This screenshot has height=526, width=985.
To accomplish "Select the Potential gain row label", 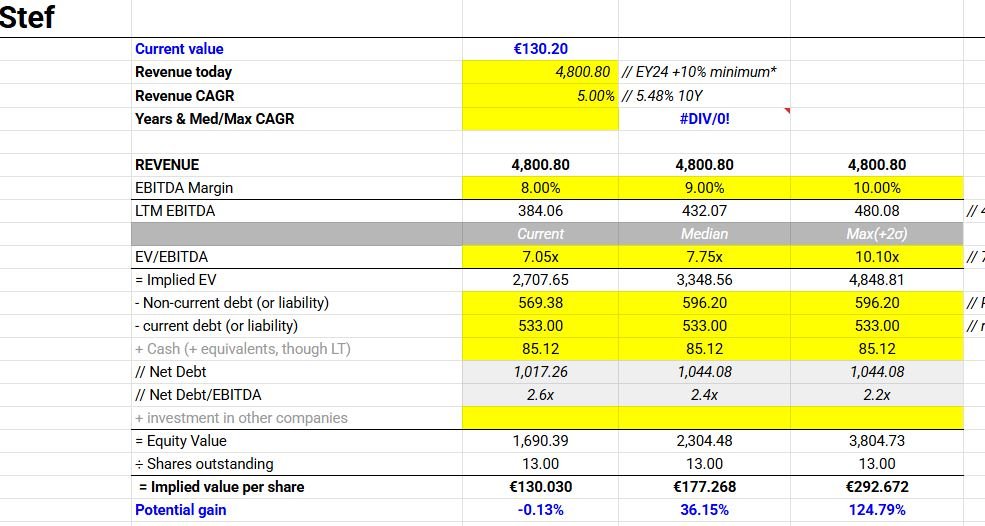I will pos(181,510).
